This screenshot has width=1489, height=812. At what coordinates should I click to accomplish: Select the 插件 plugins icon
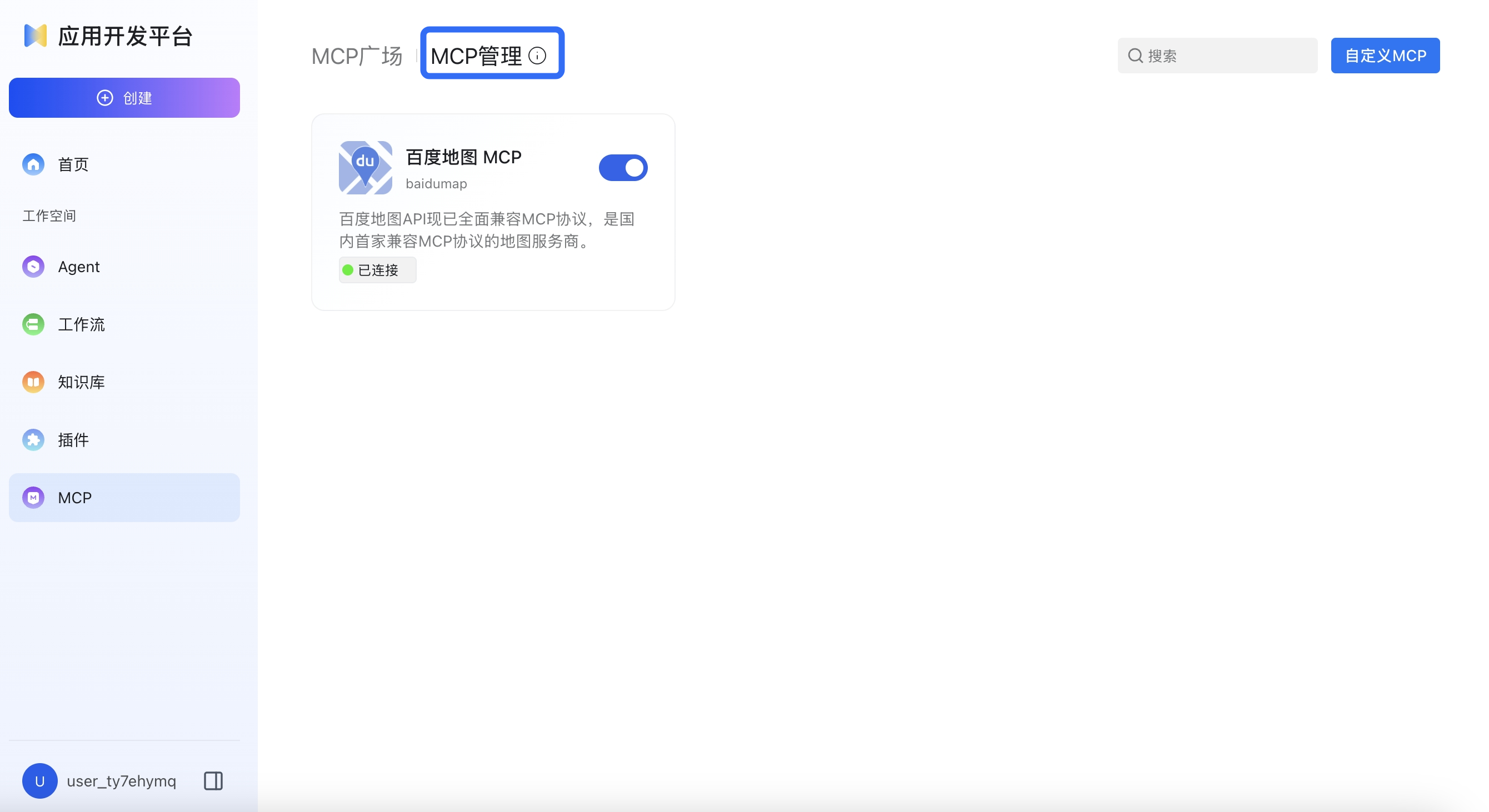(33, 440)
